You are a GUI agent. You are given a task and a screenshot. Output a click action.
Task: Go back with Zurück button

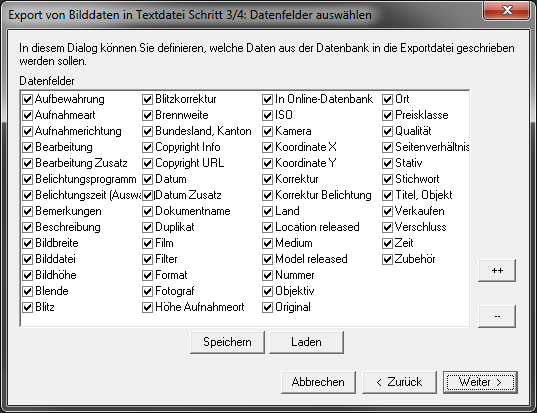point(399,382)
